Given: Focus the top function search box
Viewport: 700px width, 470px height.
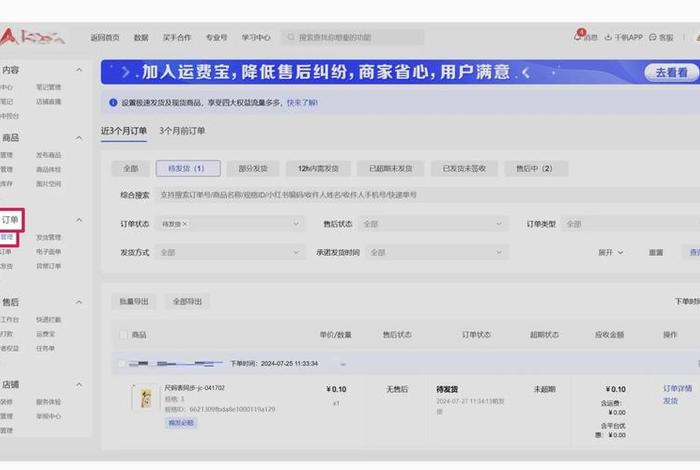Looking at the screenshot, I should (352, 37).
